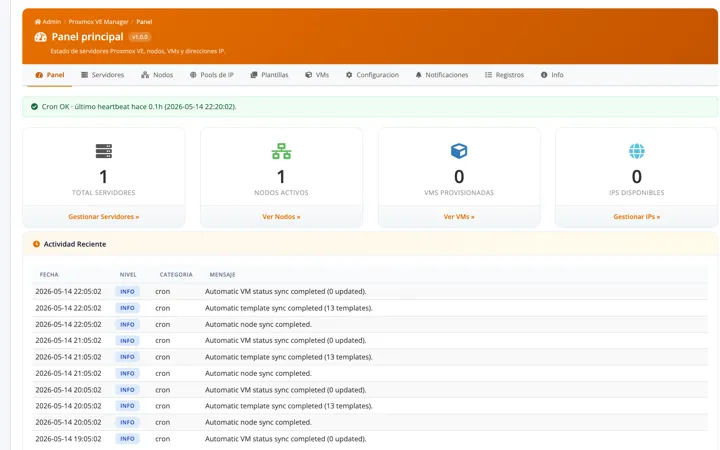720x450 pixels.
Task: Follow the Ver VMs link
Action: click(459, 217)
